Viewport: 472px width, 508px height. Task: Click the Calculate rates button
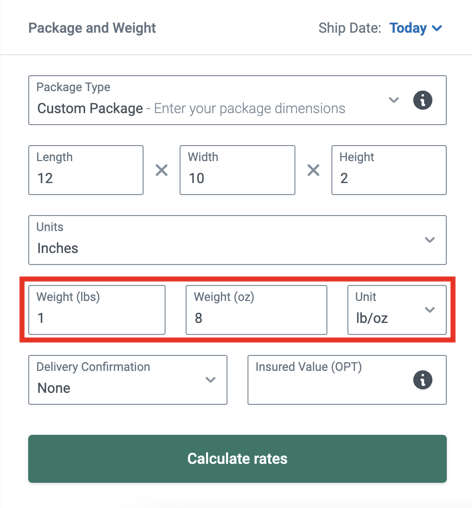tap(237, 459)
